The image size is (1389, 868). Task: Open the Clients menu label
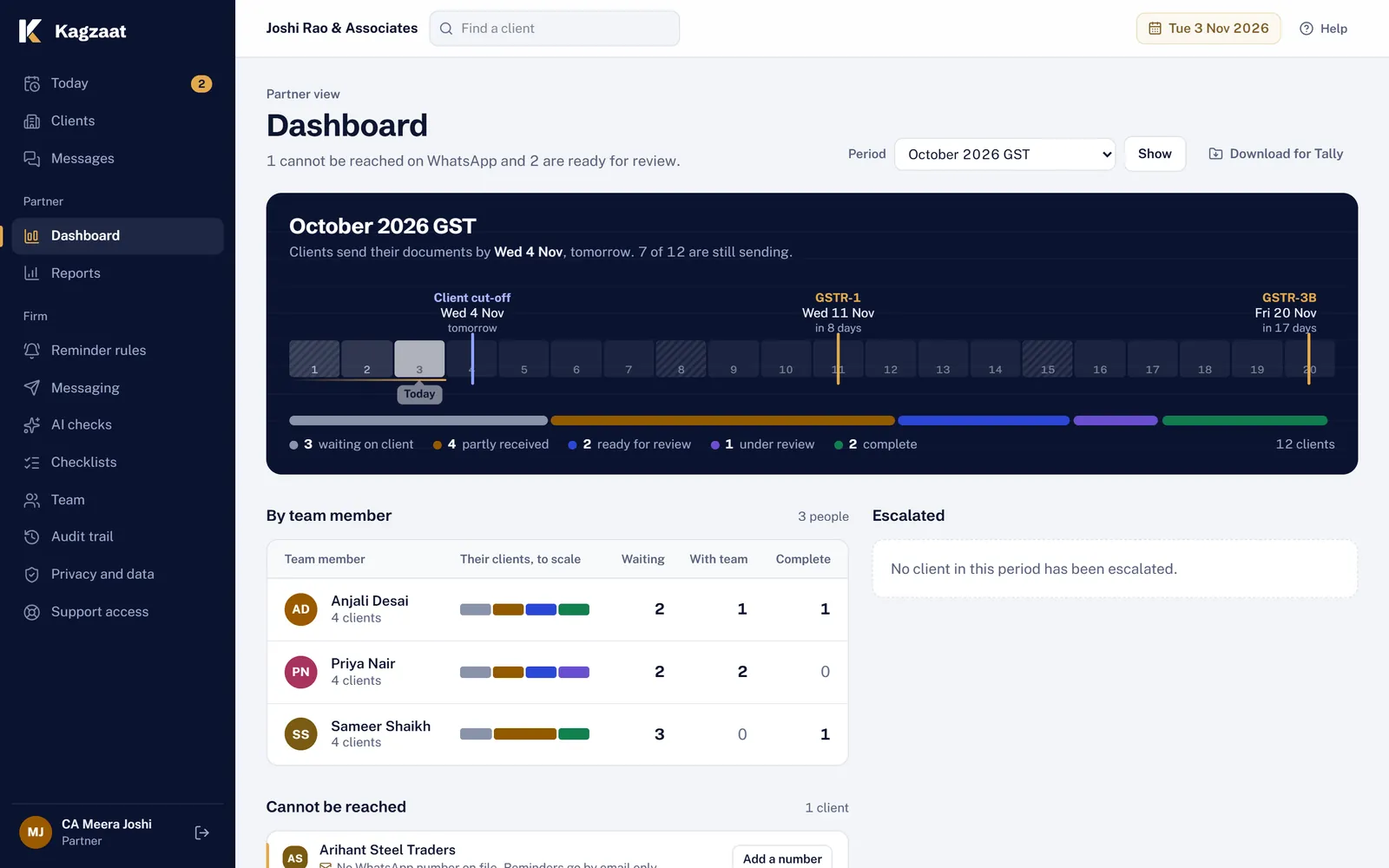73,121
